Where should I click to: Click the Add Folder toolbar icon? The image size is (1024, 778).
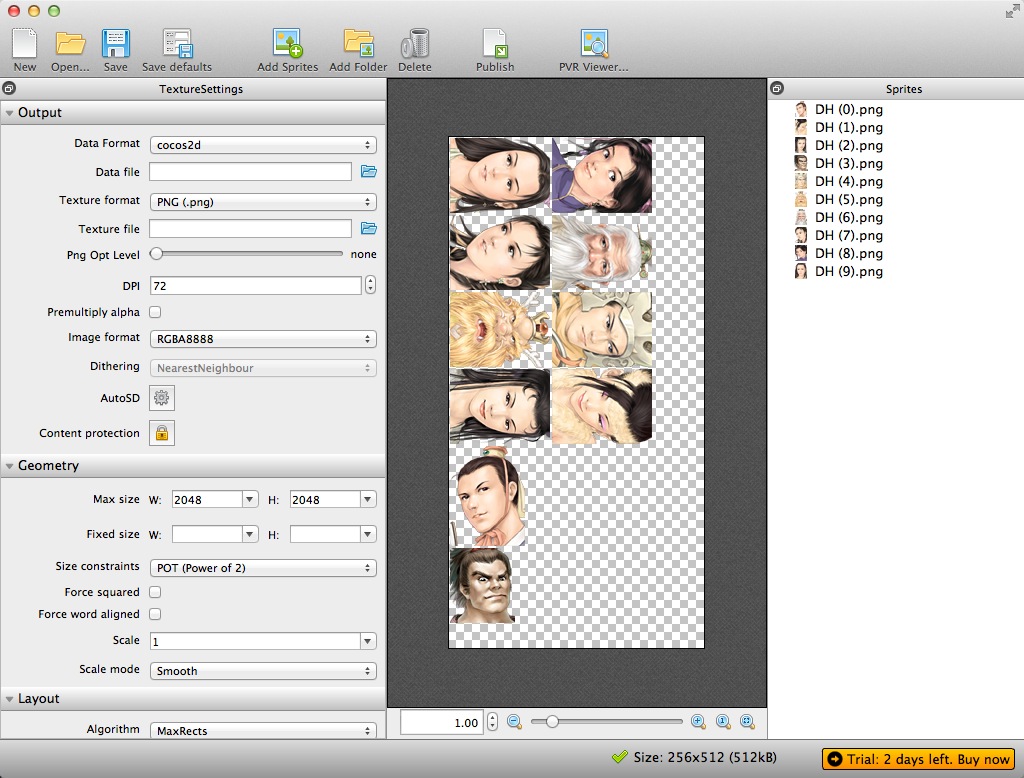pyautogui.click(x=357, y=44)
